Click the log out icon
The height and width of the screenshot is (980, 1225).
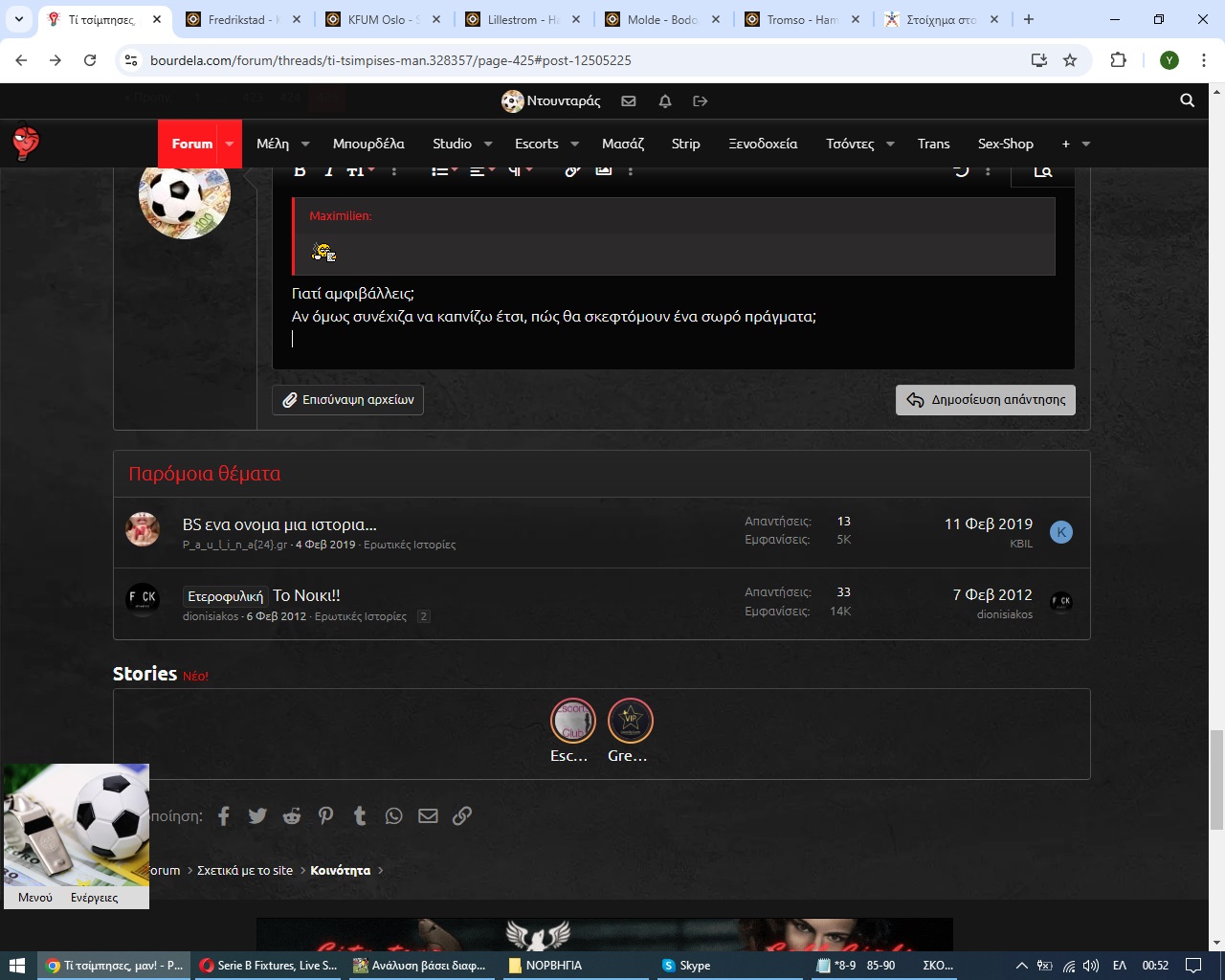tap(701, 100)
